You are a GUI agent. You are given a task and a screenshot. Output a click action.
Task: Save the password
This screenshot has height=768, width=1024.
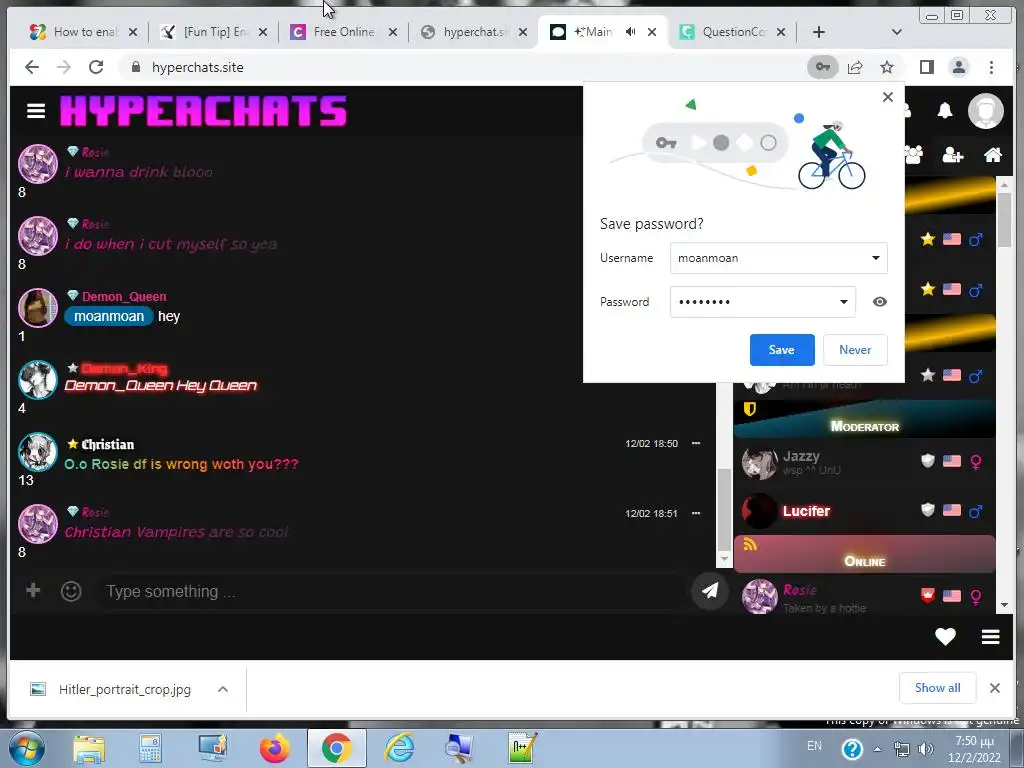[782, 350]
